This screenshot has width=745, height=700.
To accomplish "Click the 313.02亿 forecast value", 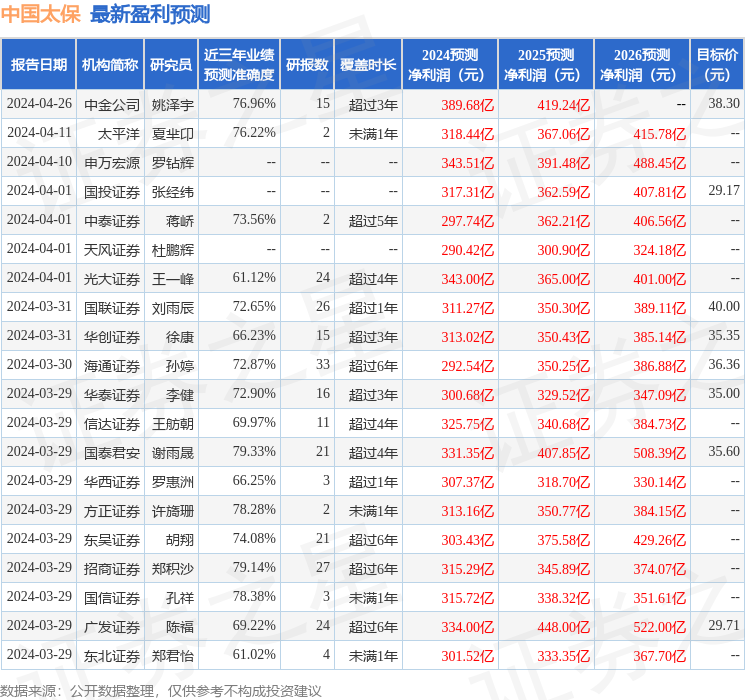I will pos(468,336).
